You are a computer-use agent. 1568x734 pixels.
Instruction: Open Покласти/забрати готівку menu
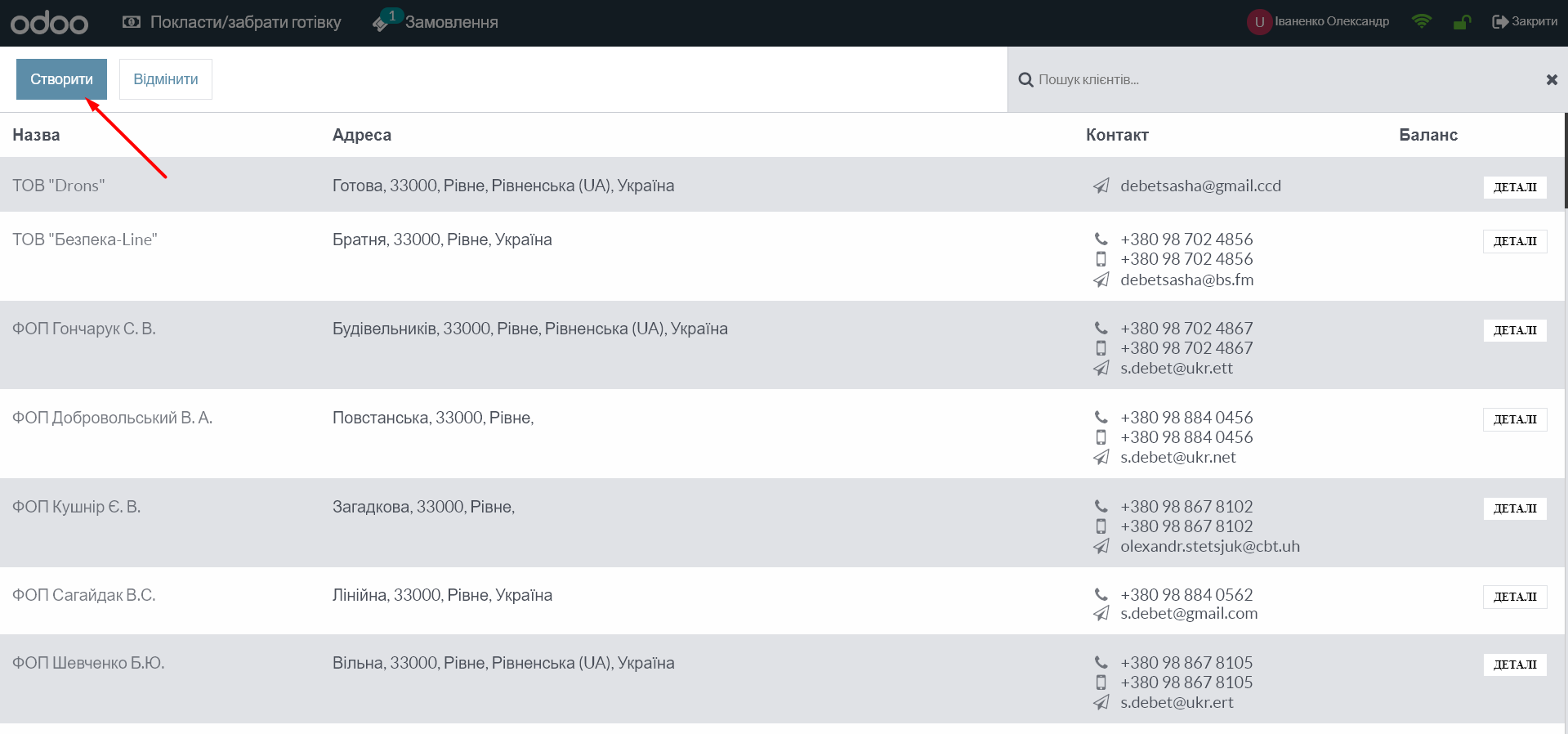tap(232, 22)
